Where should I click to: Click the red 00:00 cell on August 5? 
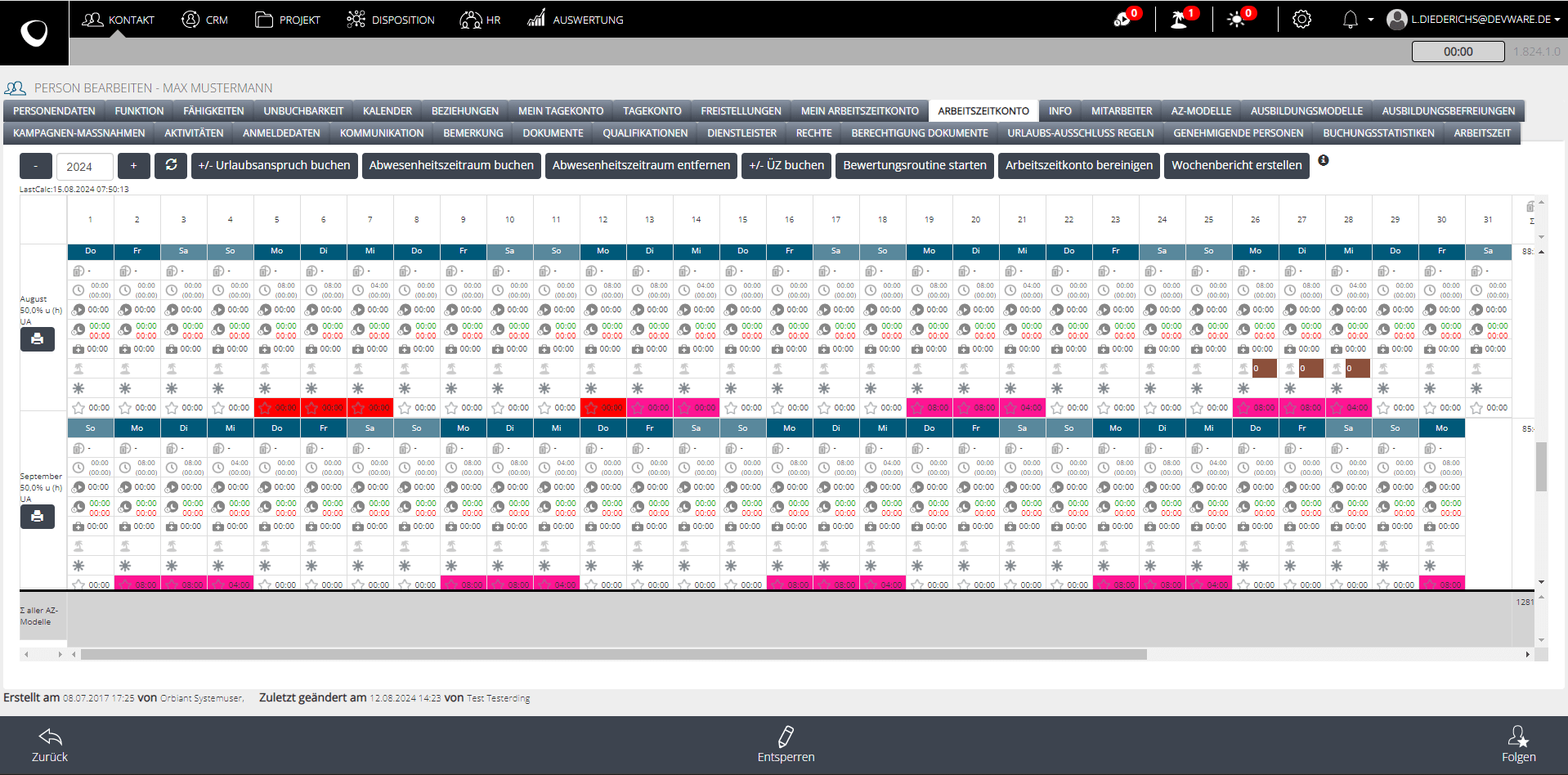[x=277, y=408]
